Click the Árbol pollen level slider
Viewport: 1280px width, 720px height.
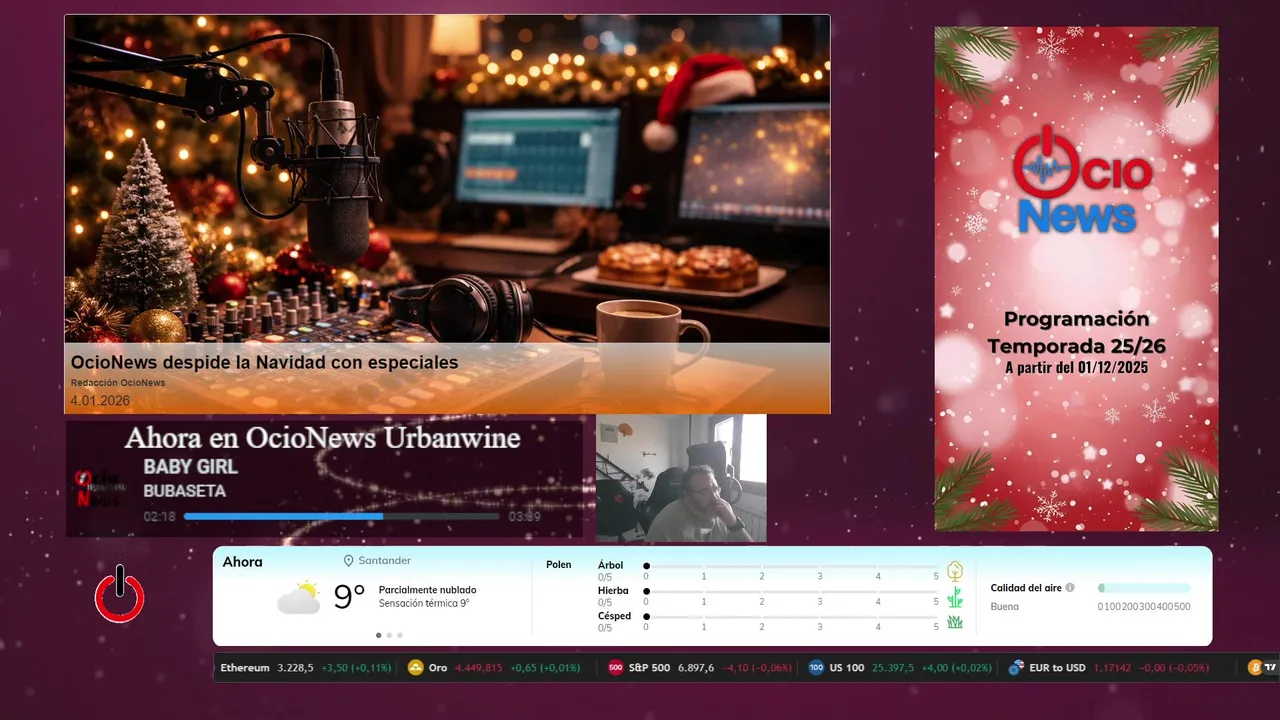(792, 566)
